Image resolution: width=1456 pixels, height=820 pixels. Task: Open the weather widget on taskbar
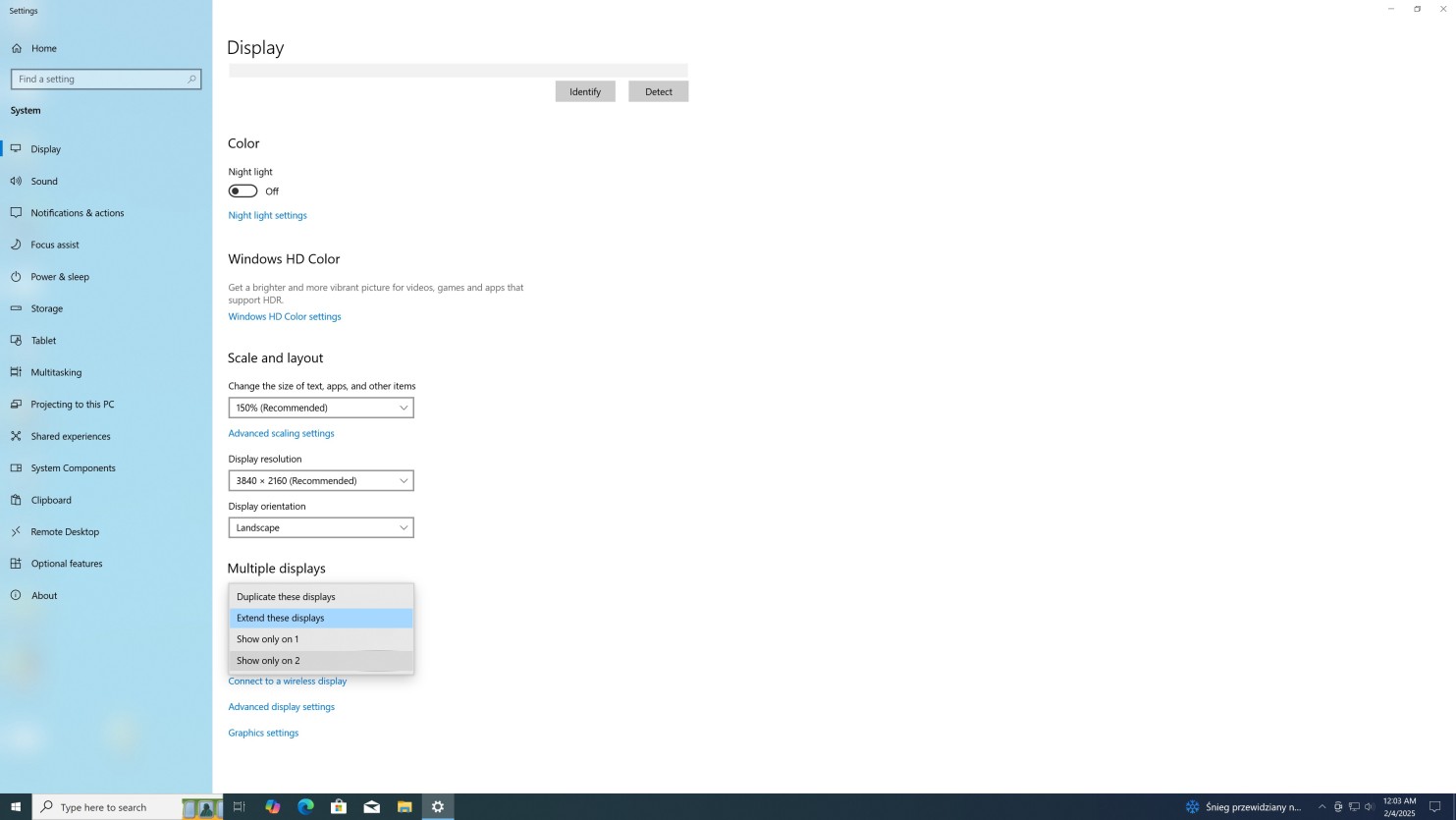[x=1243, y=807]
